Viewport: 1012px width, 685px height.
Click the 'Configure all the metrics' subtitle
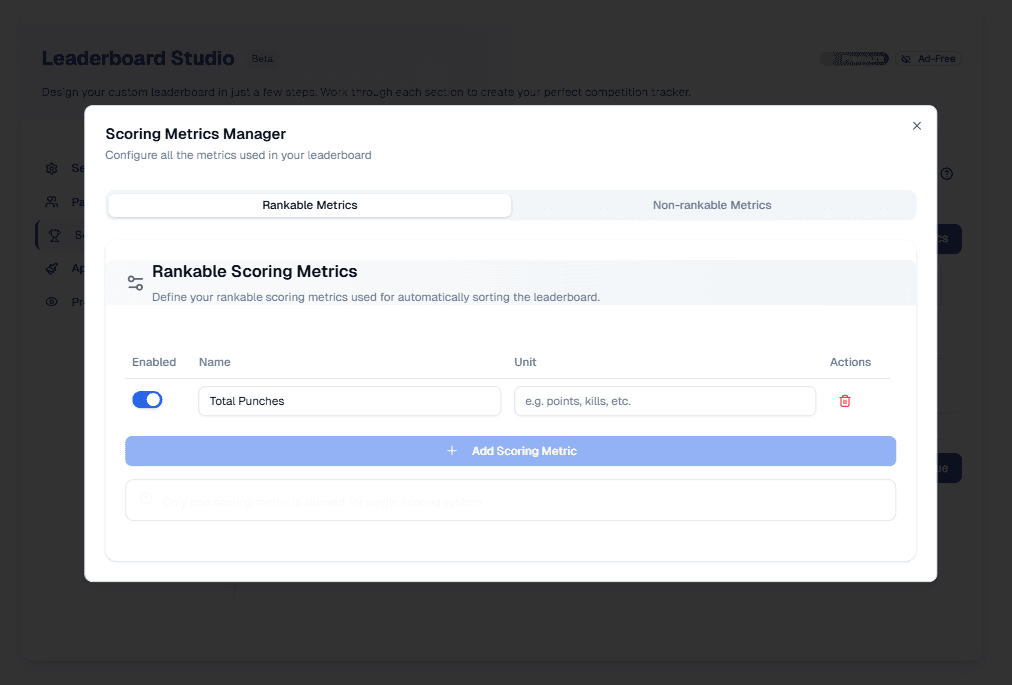(238, 155)
